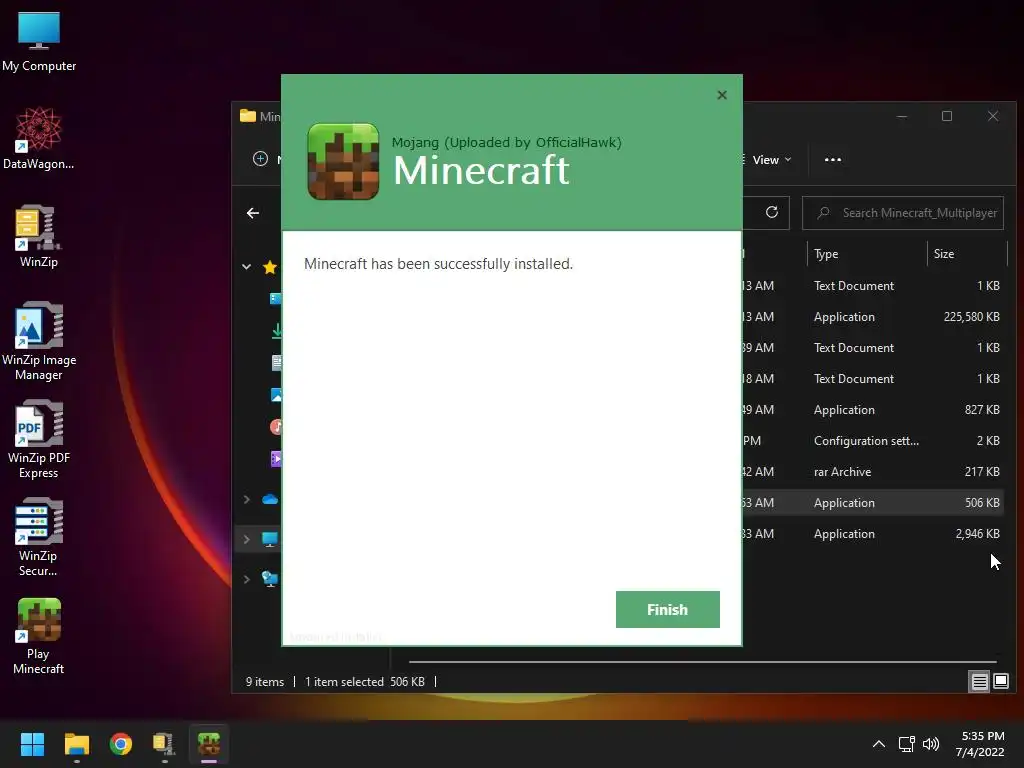This screenshot has width=1024, height=768.
Task: Open WinZip Secur... desktop shortcut
Action: 39,537
